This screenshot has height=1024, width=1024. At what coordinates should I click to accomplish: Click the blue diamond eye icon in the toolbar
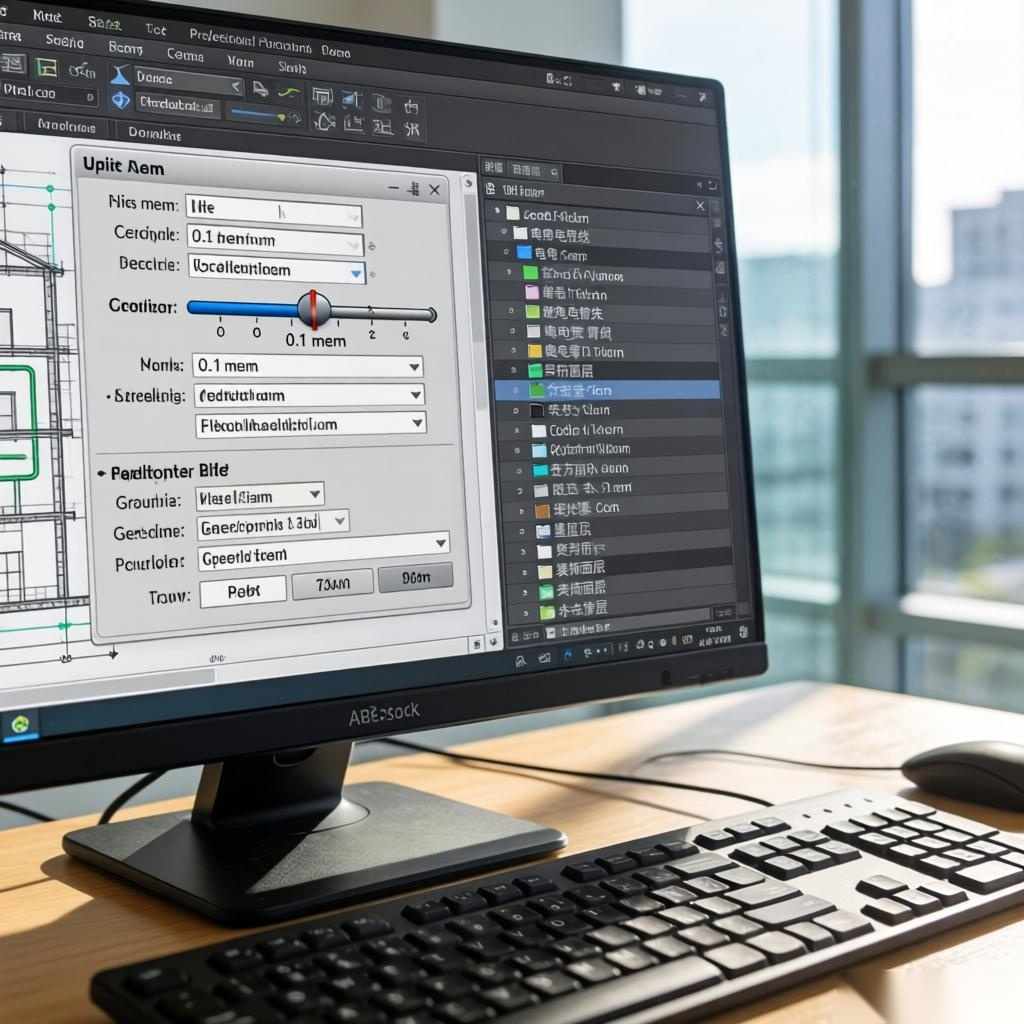click(120, 100)
